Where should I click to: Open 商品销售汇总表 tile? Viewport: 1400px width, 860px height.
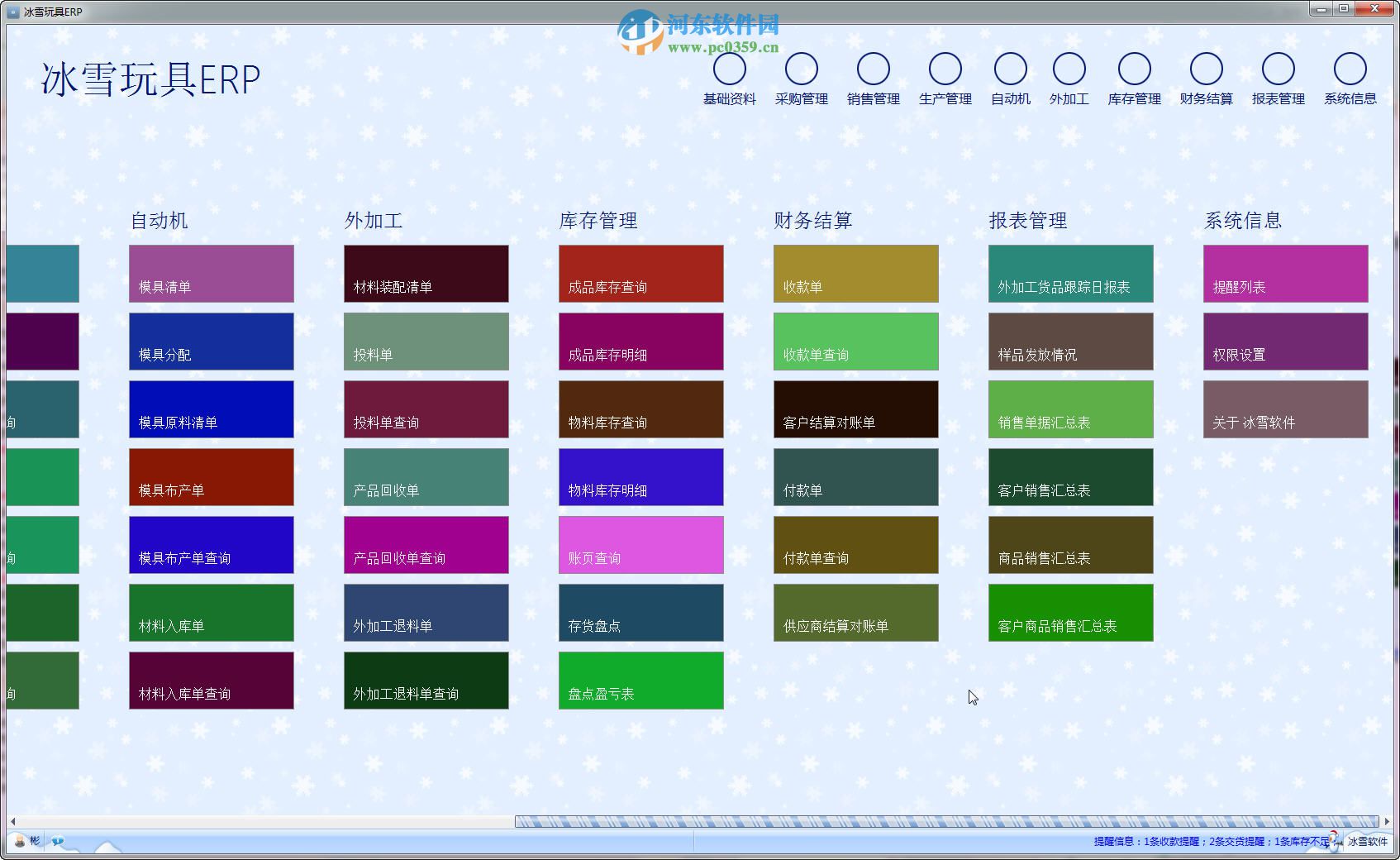tap(1071, 545)
